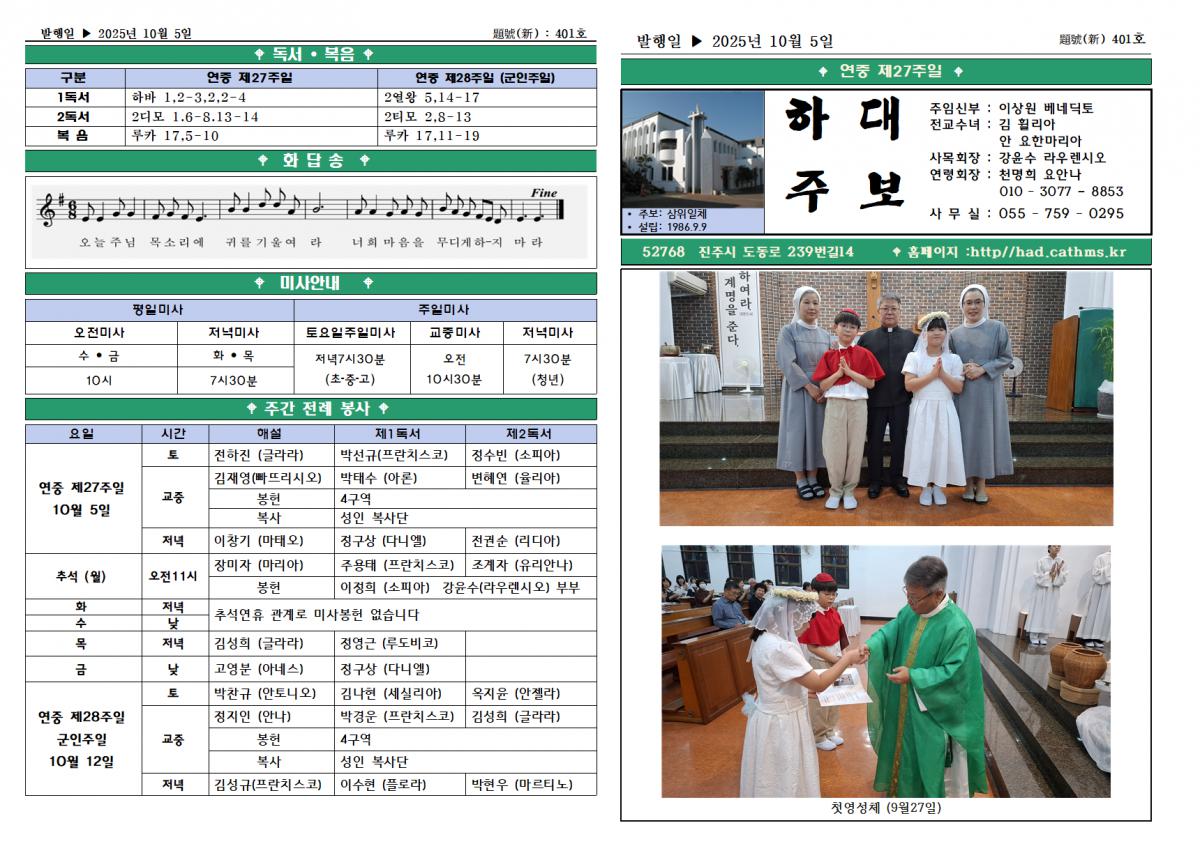Screen dimensions: 1200x846
Task: Select the '주임신부 : 이상원 베네딕토' line
Action: coord(1011,108)
